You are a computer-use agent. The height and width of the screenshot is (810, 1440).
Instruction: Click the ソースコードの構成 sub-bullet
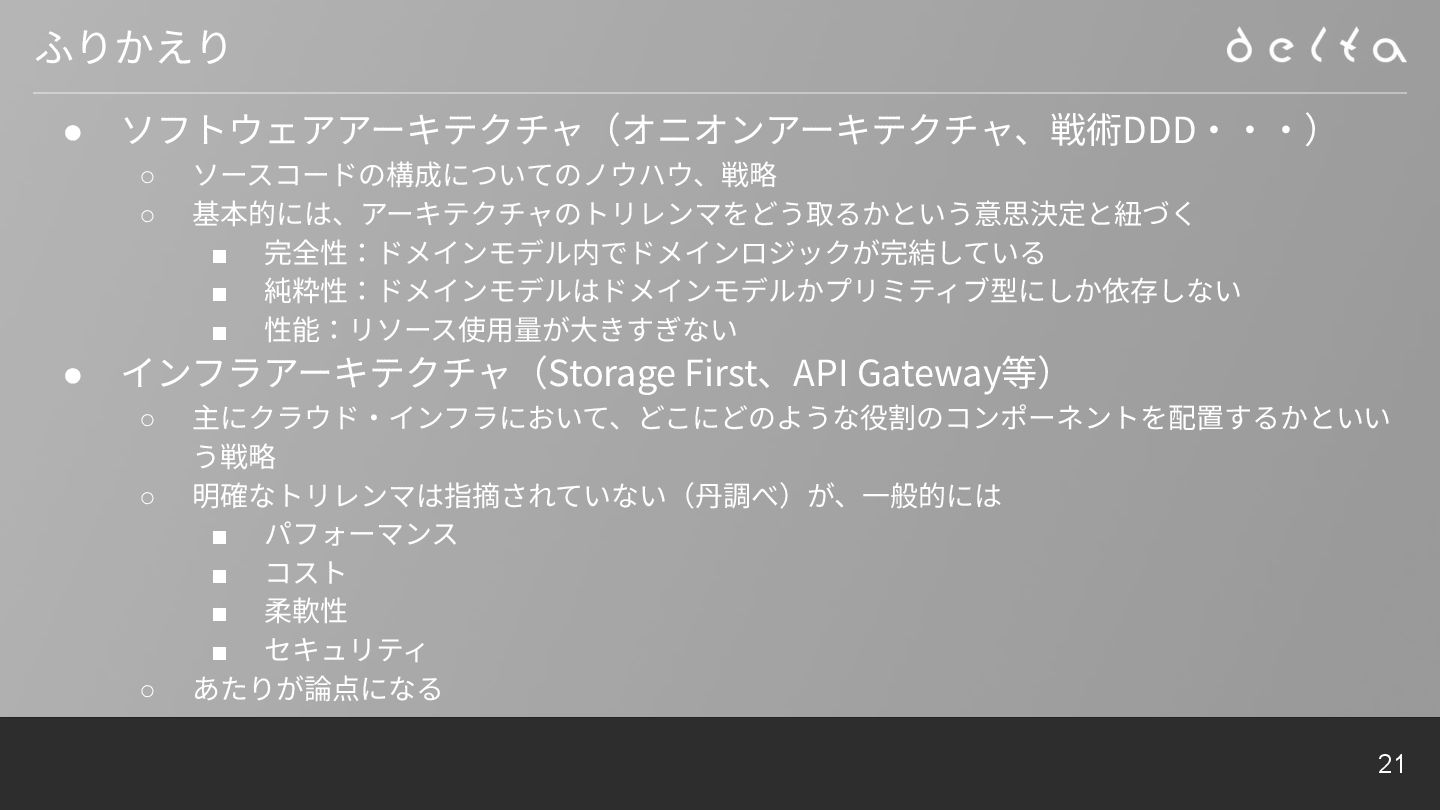[485, 174]
